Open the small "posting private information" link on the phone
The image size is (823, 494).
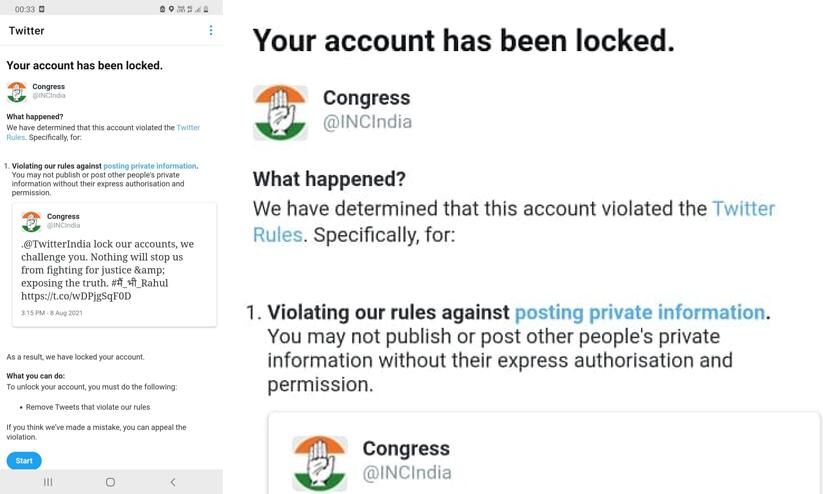[150, 166]
